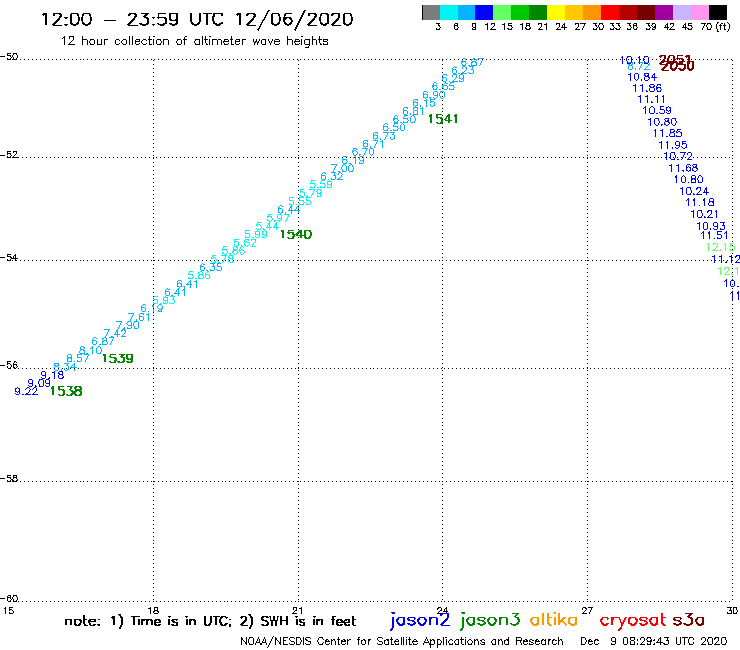Viewport: 740px width, 650px height.
Task: Click the wave height value 11.86
Action: [x=648, y=88]
